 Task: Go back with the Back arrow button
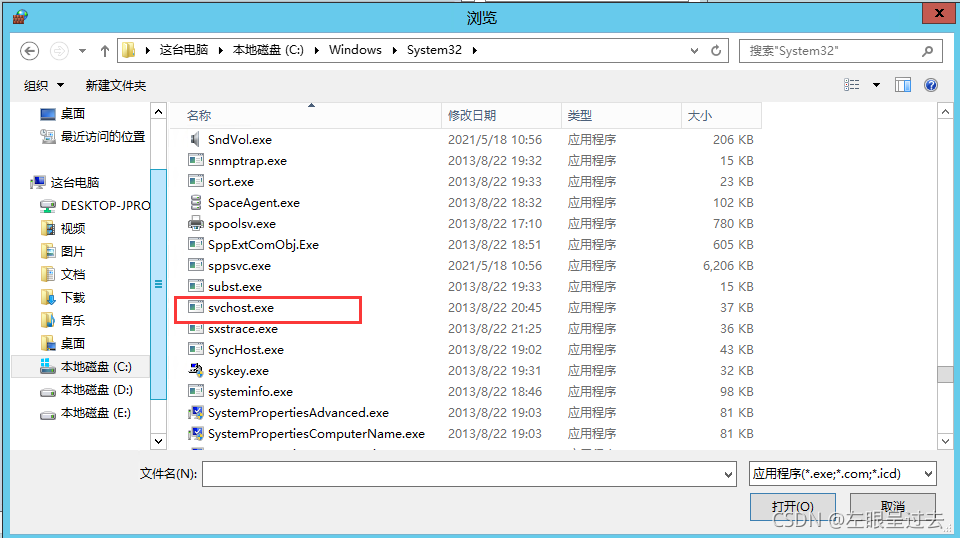point(29,51)
